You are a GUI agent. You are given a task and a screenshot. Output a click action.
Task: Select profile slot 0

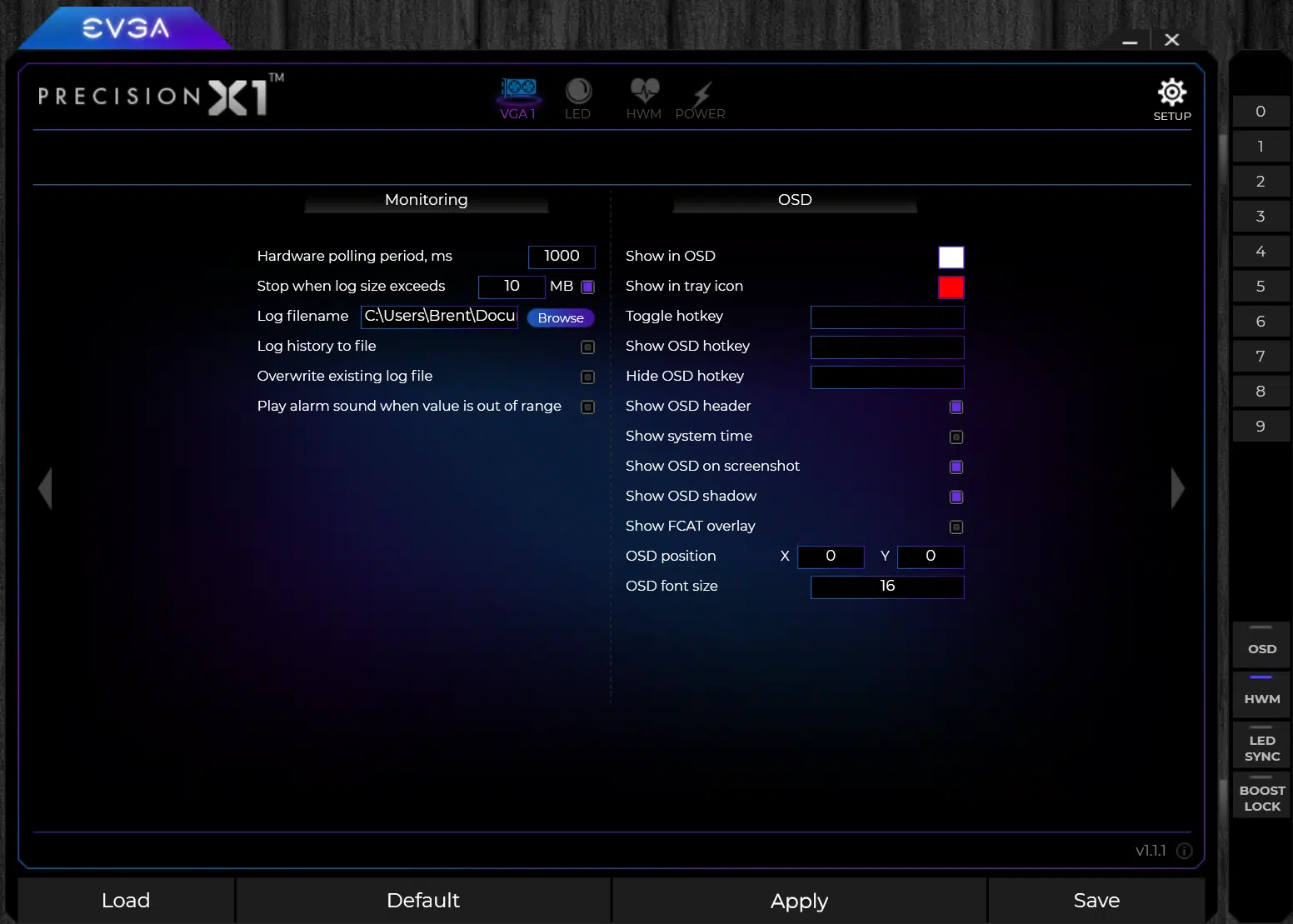(1261, 111)
